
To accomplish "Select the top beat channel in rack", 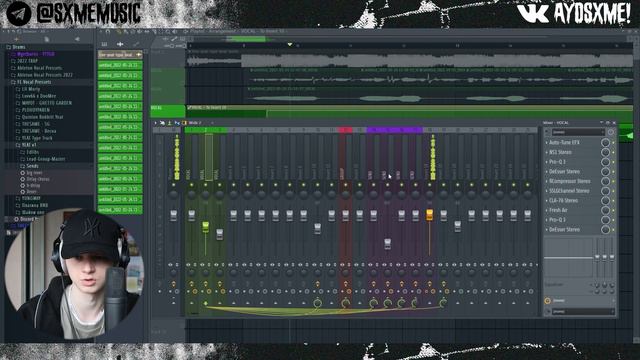I will coord(120,55).
